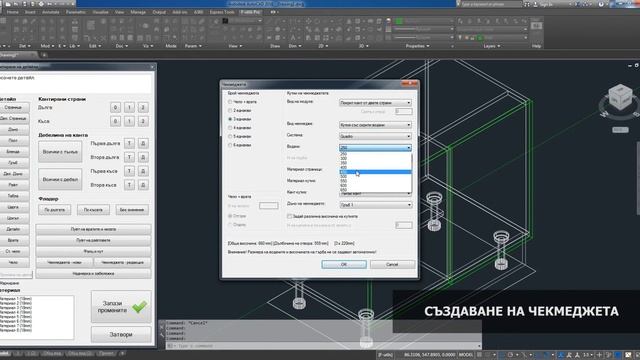
Task: Cancel the drawer dialog
Action: (x=392, y=264)
